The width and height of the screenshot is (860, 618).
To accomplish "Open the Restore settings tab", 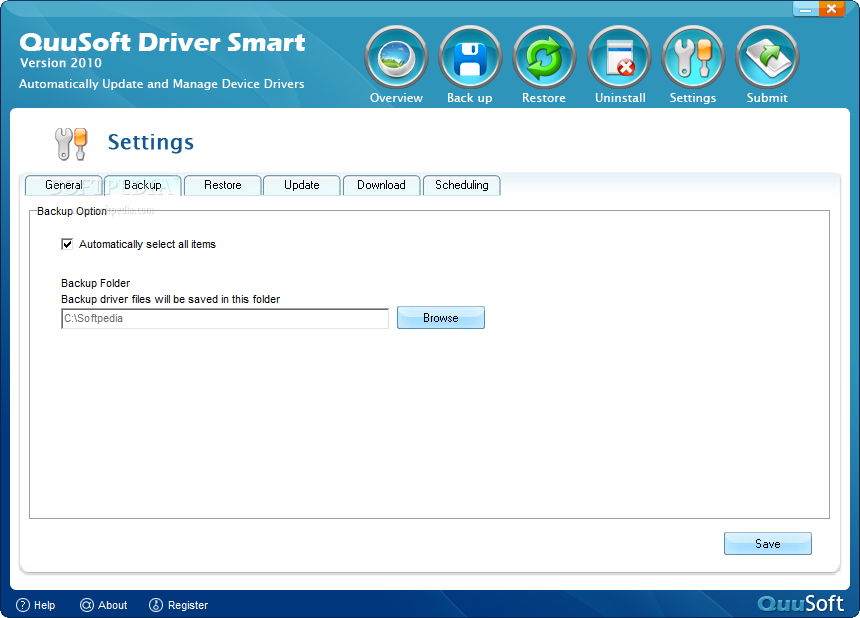I will 223,185.
